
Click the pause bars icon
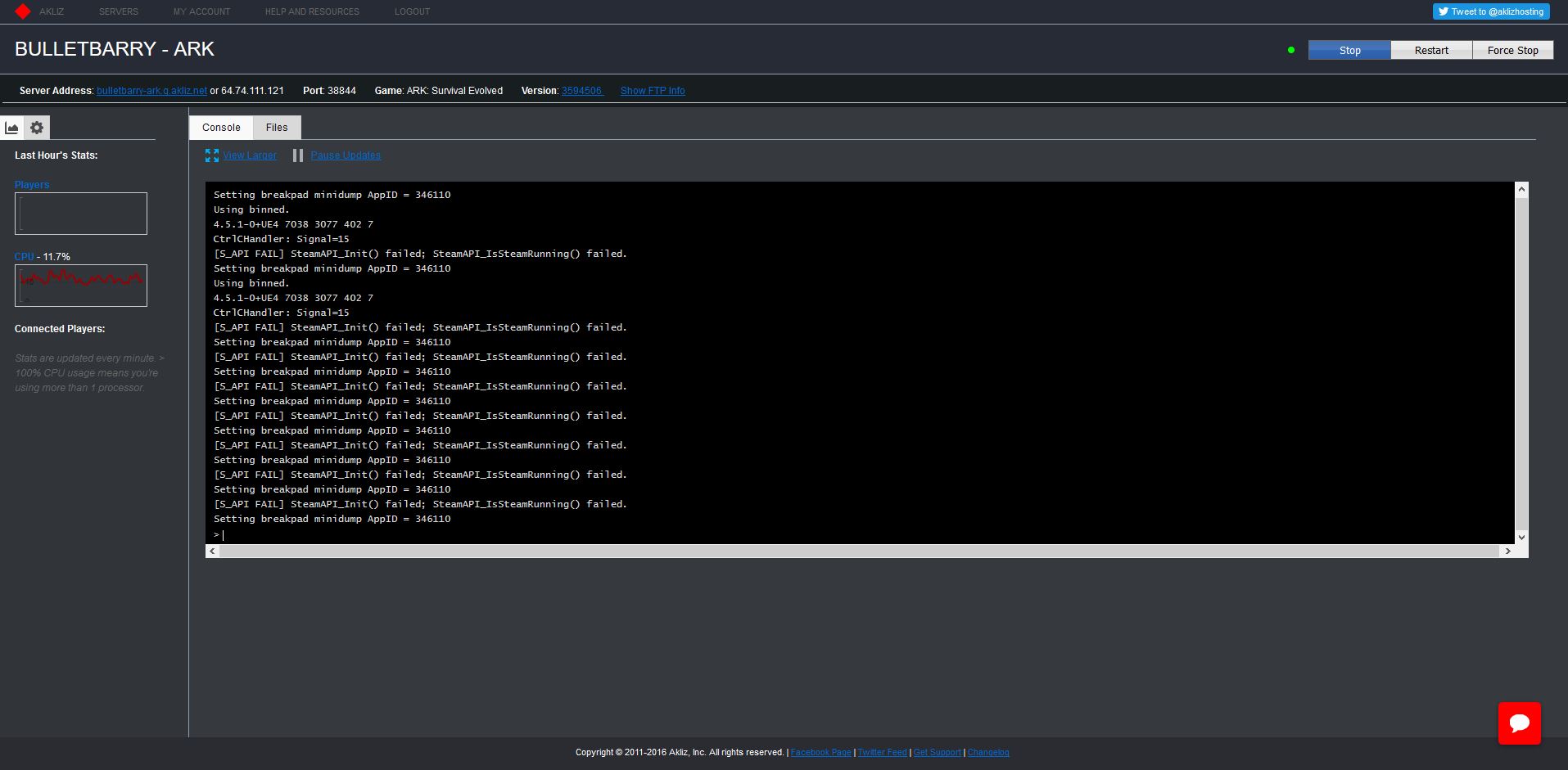point(298,155)
